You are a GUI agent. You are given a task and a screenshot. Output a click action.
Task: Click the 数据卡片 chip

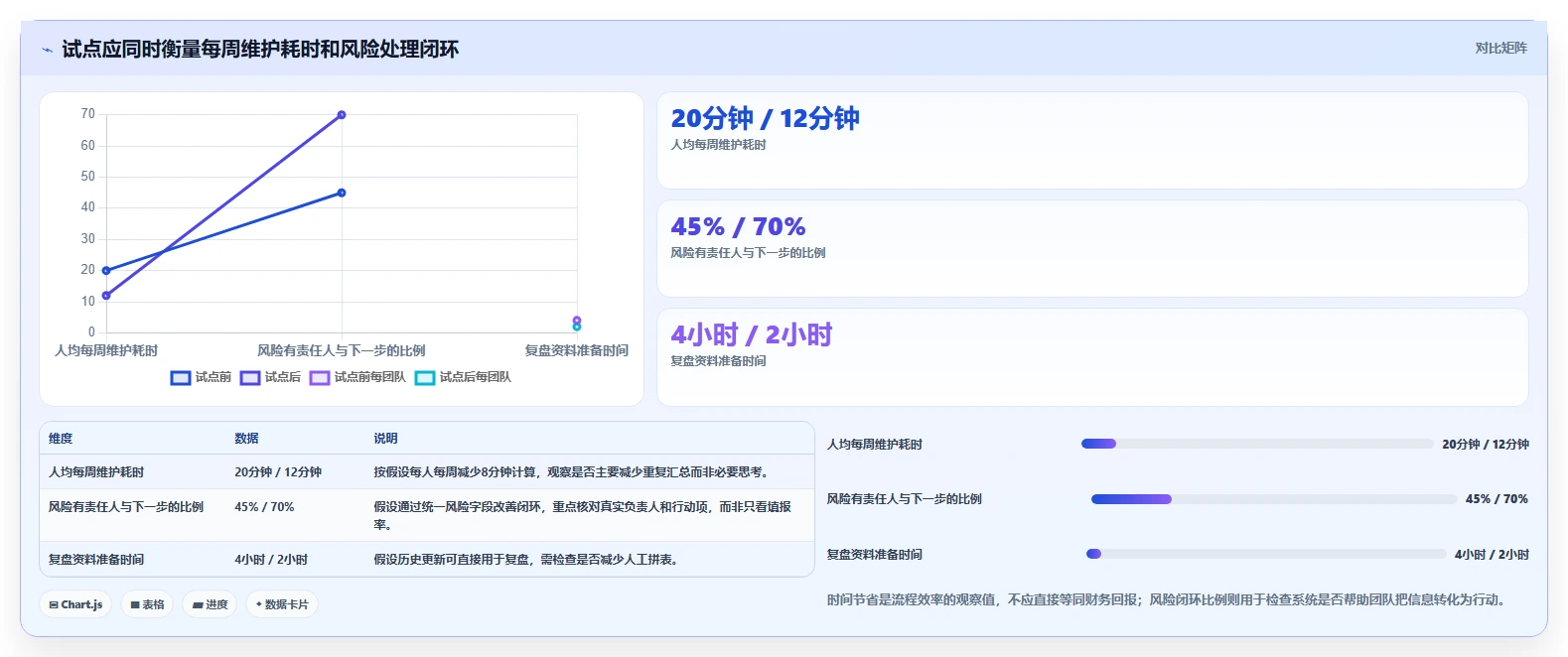[282, 604]
